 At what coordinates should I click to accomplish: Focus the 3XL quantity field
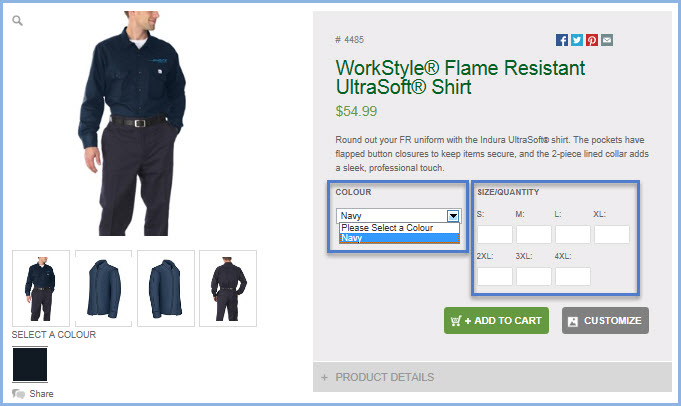click(534, 277)
